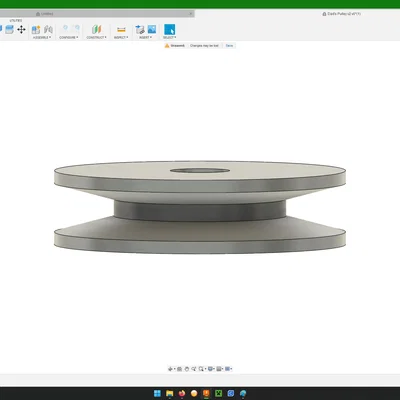This screenshot has height=400, width=400.
Task: Open the INSPECT dropdown menu
Action: click(x=121, y=37)
